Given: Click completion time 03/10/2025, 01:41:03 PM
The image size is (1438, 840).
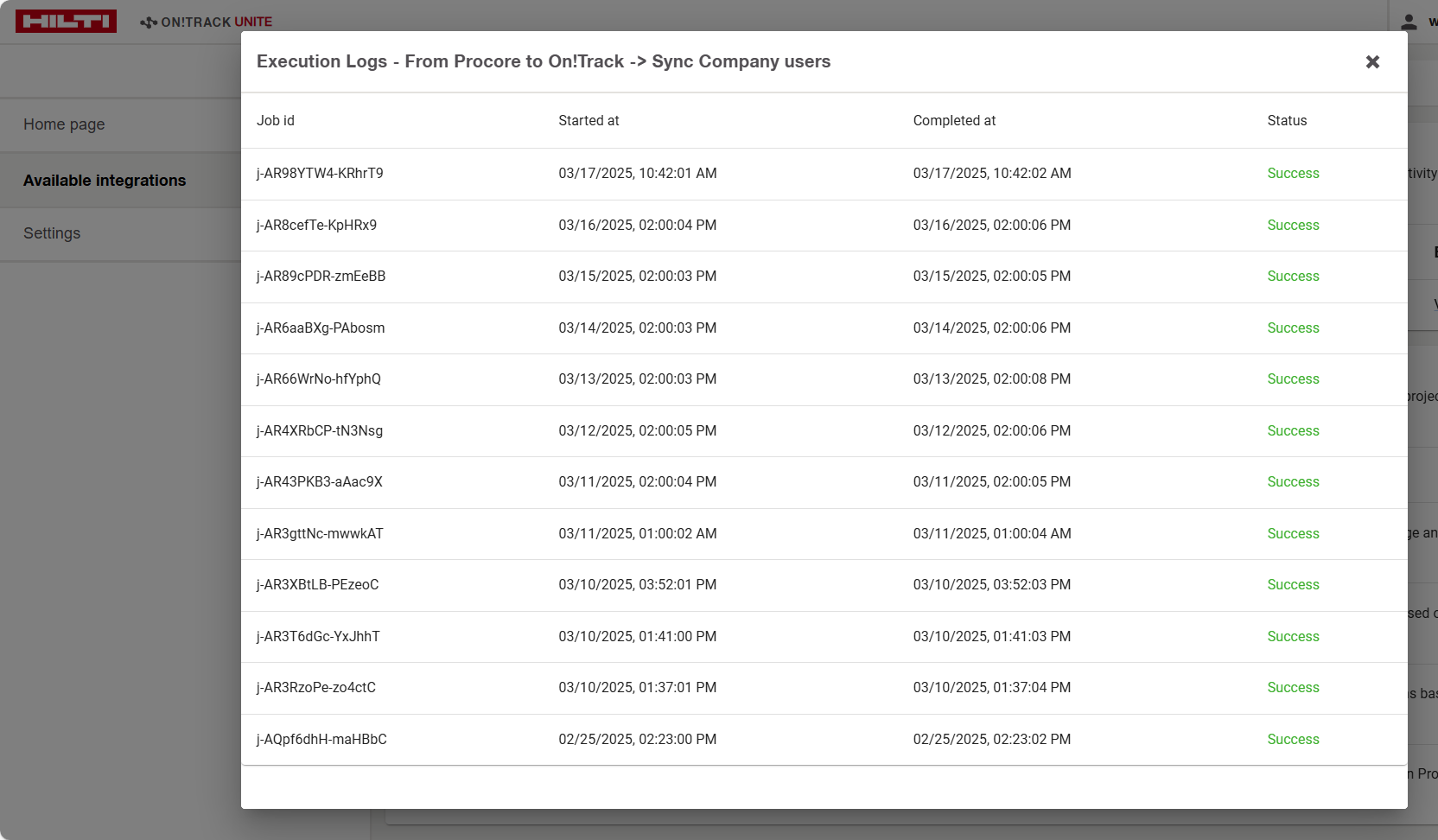Looking at the screenshot, I should (992, 637).
